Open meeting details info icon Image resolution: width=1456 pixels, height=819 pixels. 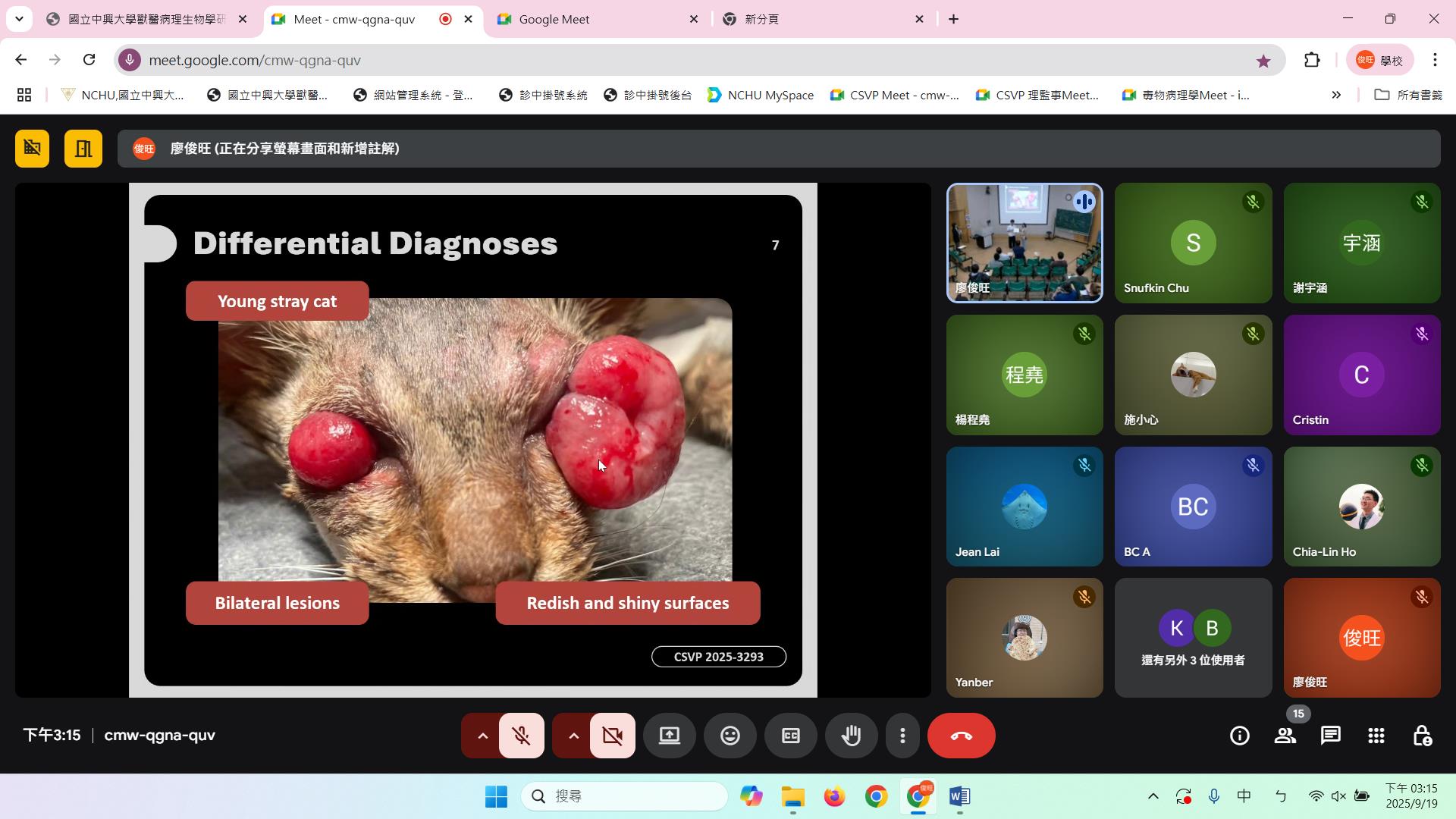click(1239, 736)
